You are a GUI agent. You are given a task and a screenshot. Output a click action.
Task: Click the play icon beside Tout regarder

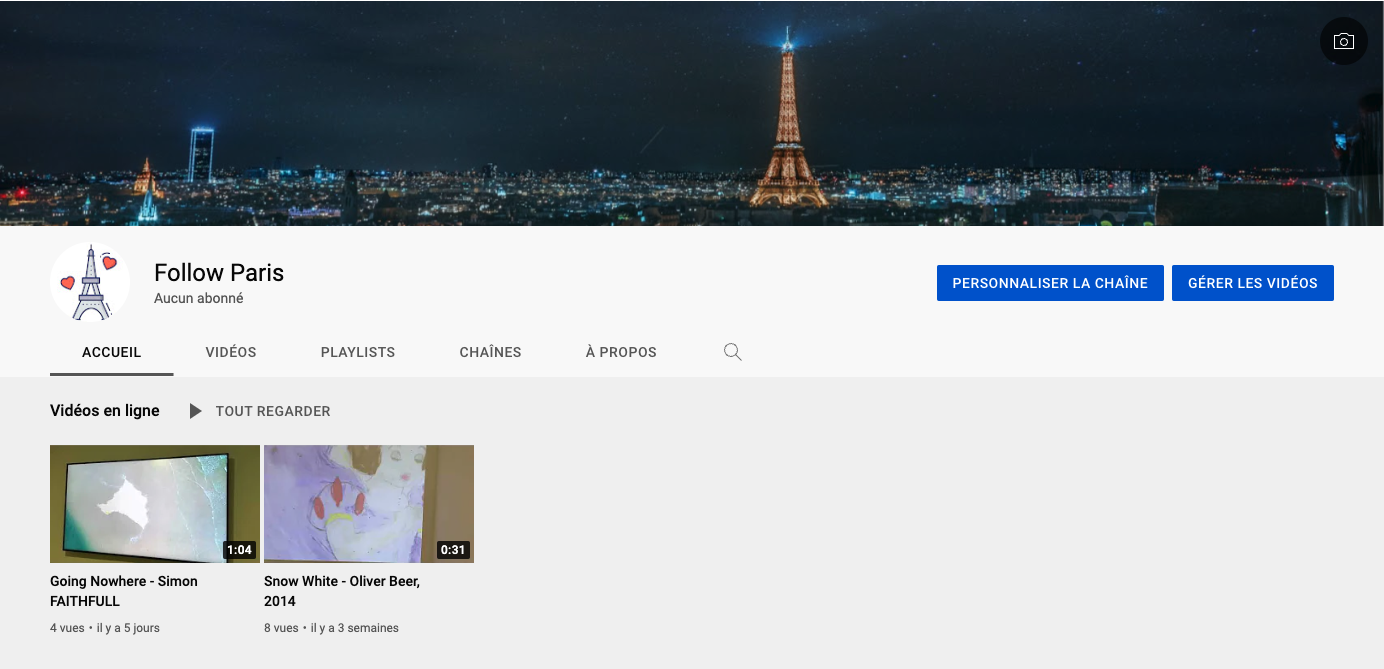tap(196, 411)
